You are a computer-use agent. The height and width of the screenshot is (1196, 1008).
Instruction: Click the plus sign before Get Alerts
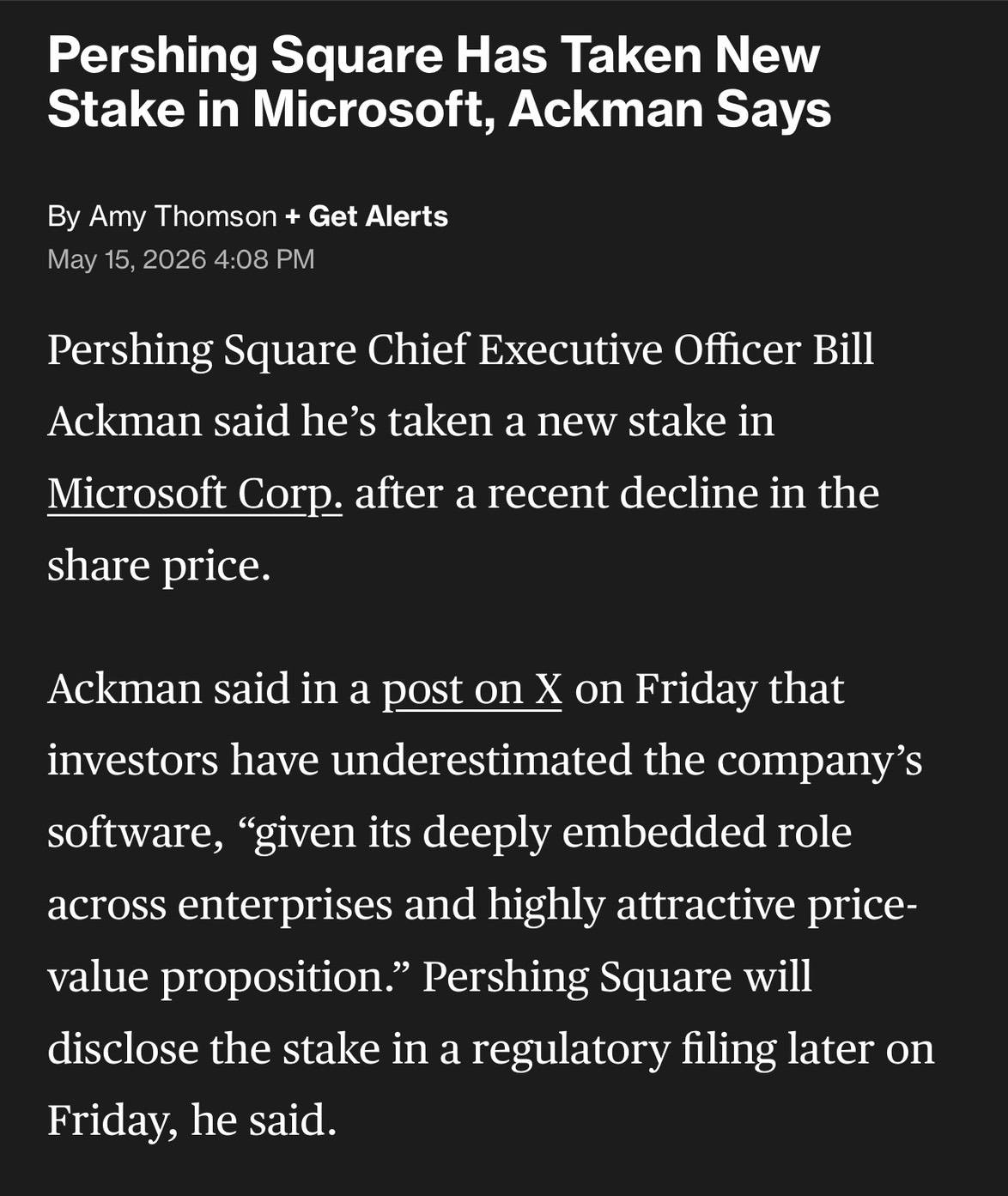pyautogui.click(x=293, y=216)
